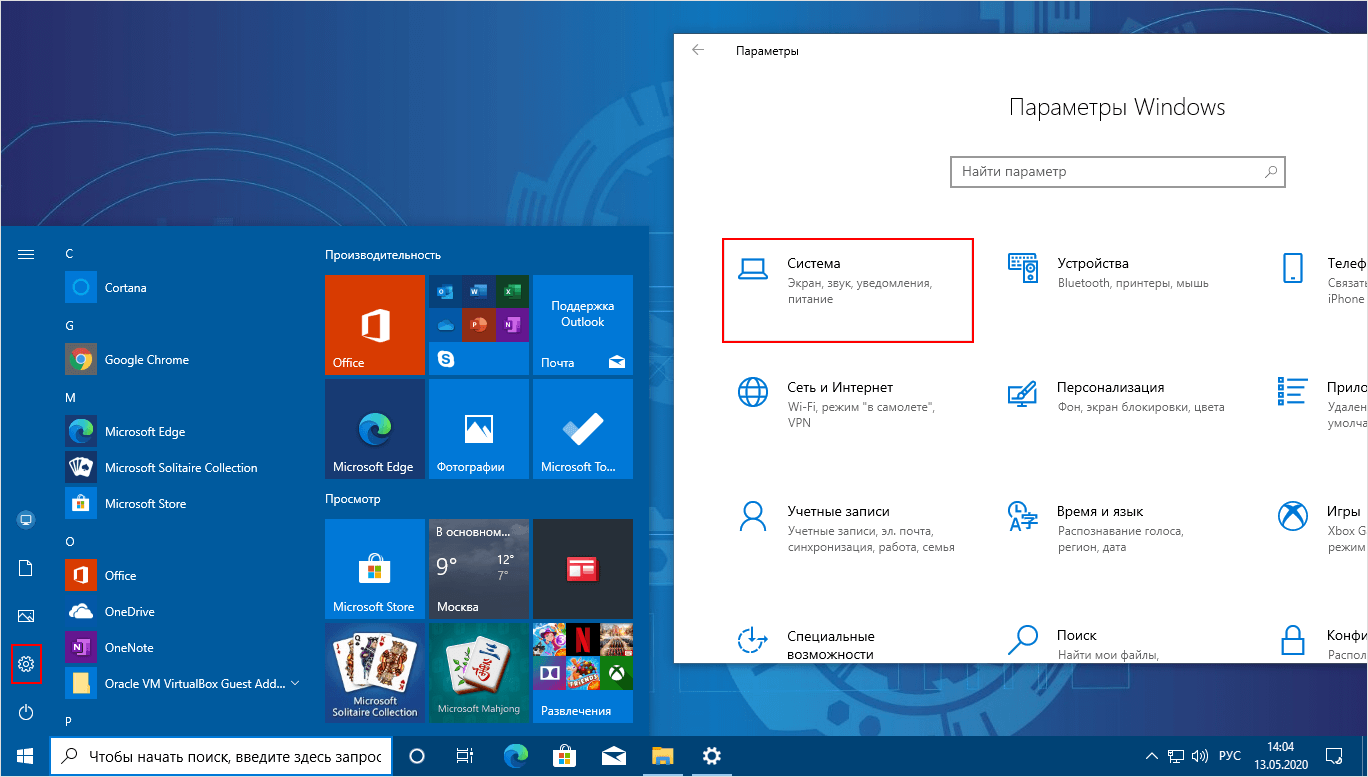Launch Cortana from the app list

coord(185,288)
